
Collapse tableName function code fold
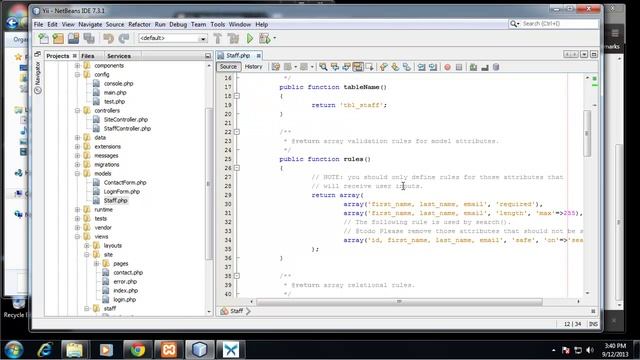click(237, 96)
